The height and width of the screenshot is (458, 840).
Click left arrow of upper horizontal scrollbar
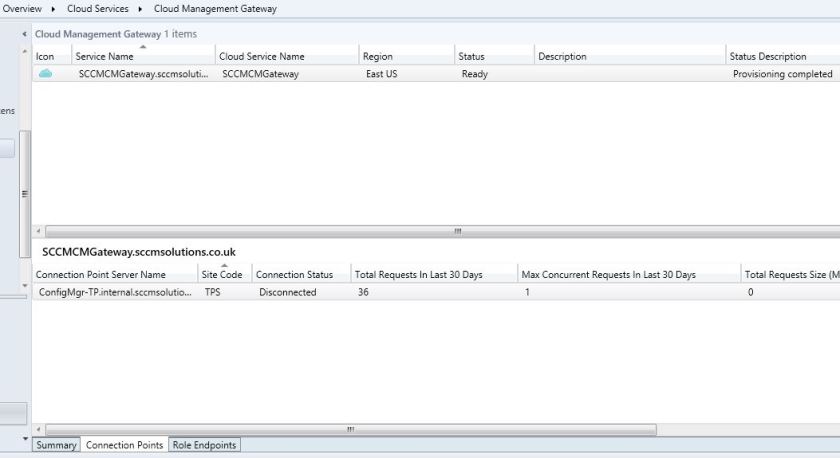tap(38, 231)
